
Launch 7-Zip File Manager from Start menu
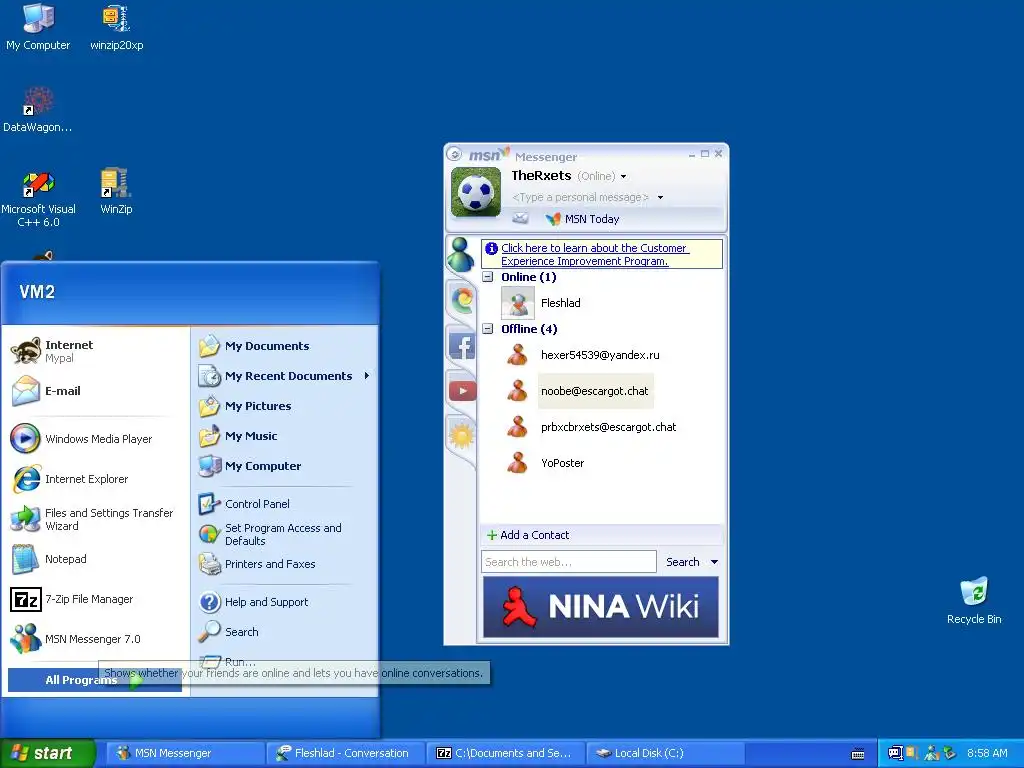[96, 599]
